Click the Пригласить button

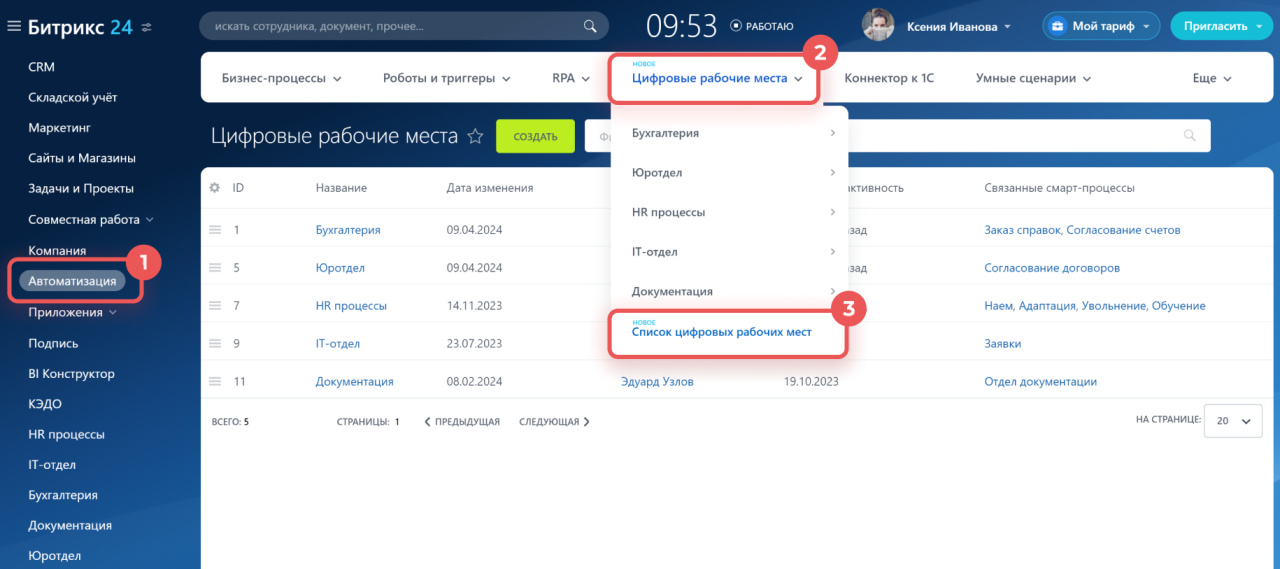(x=1220, y=27)
